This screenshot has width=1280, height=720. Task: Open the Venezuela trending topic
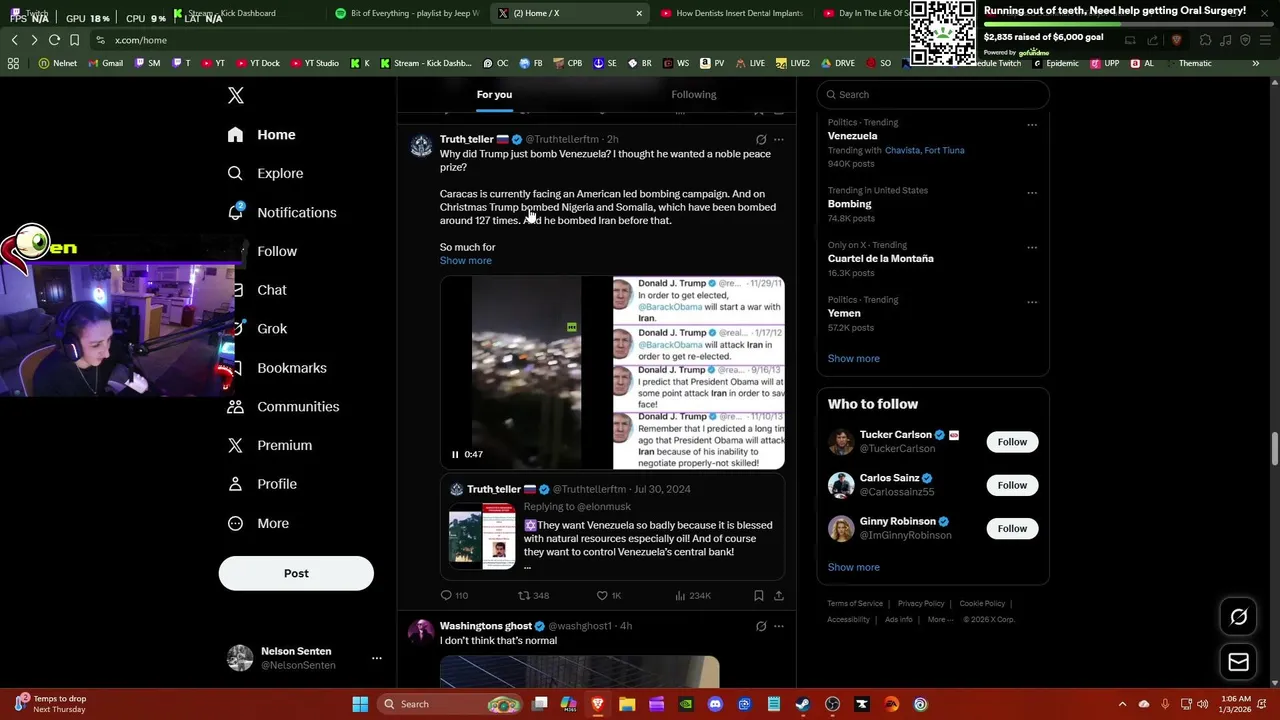point(852,136)
